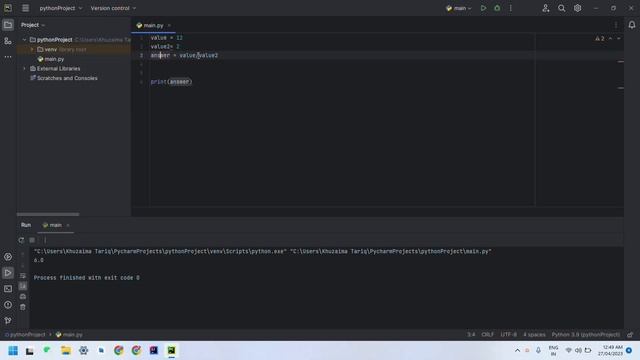Open the main run configuration dropdown
This screenshot has width=640, height=360.
tap(459, 8)
